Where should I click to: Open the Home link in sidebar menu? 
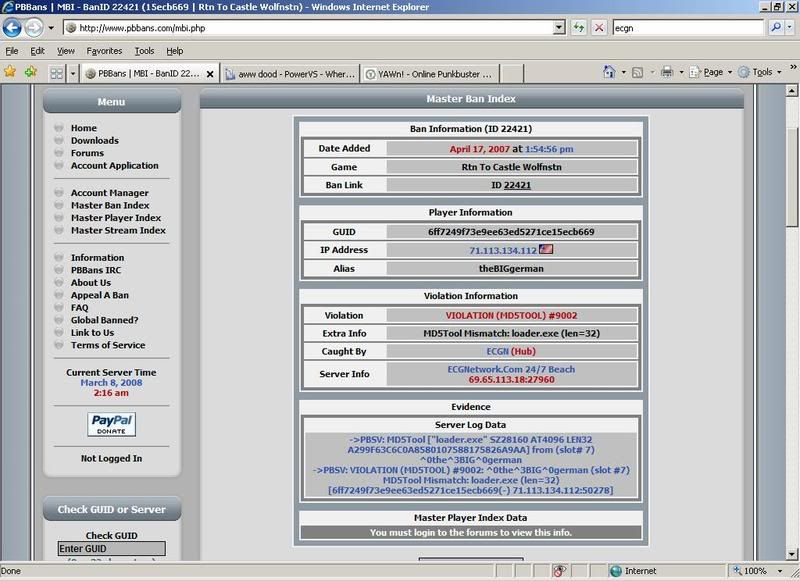(x=84, y=128)
